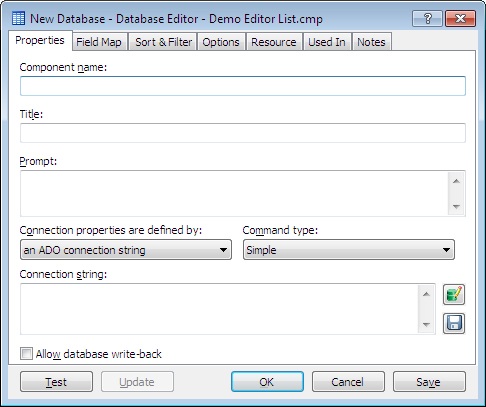The height and width of the screenshot is (407, 486).
Task: Enable Allow database write-back checkbox
Action: (26, 354)
